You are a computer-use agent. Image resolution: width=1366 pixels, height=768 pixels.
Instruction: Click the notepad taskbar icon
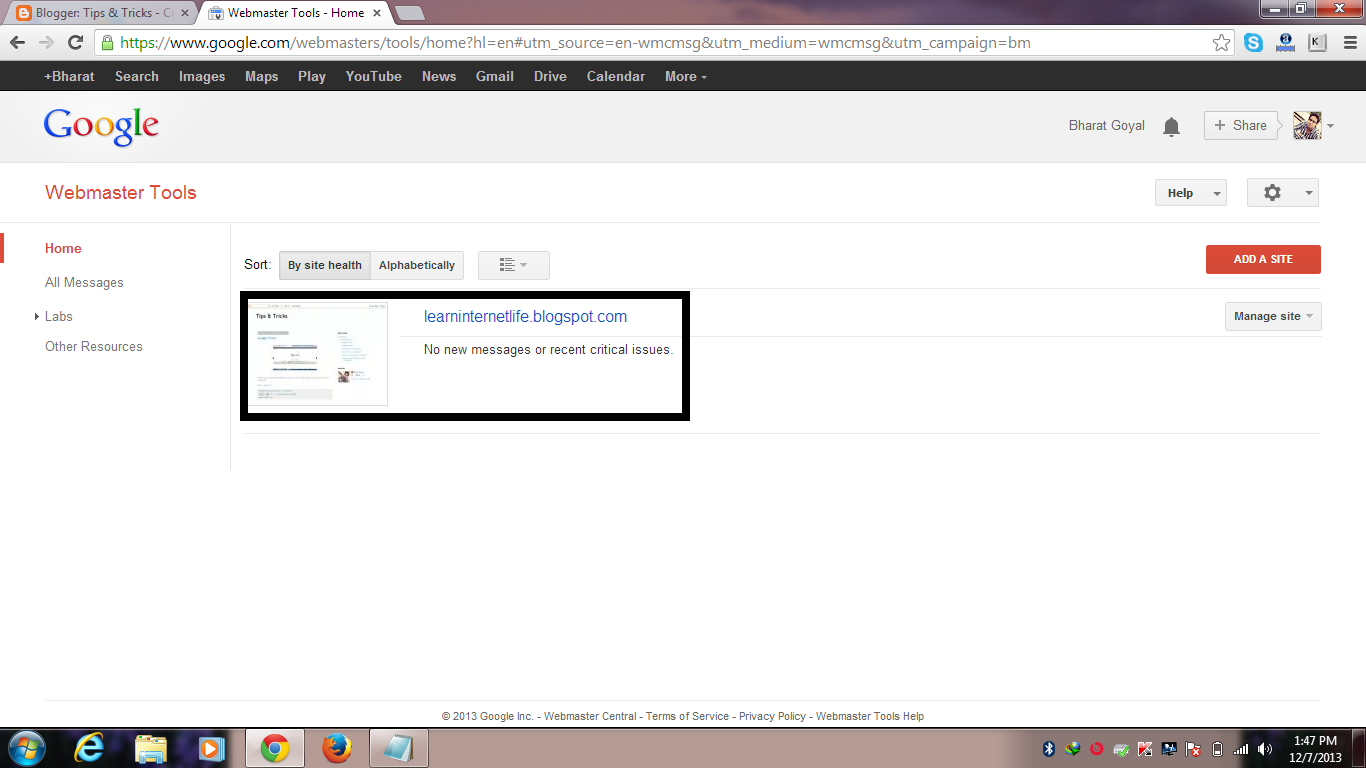point(398,748)
